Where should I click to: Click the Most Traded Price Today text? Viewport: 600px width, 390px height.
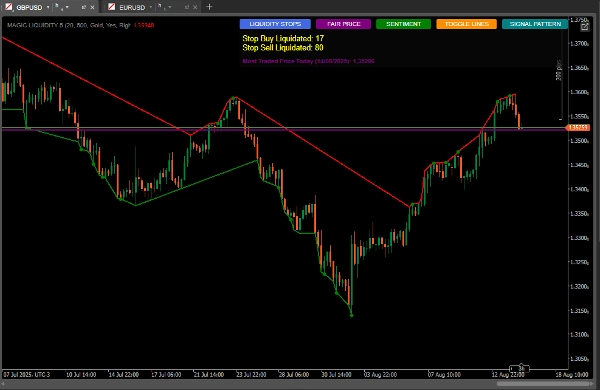(308, 61)
